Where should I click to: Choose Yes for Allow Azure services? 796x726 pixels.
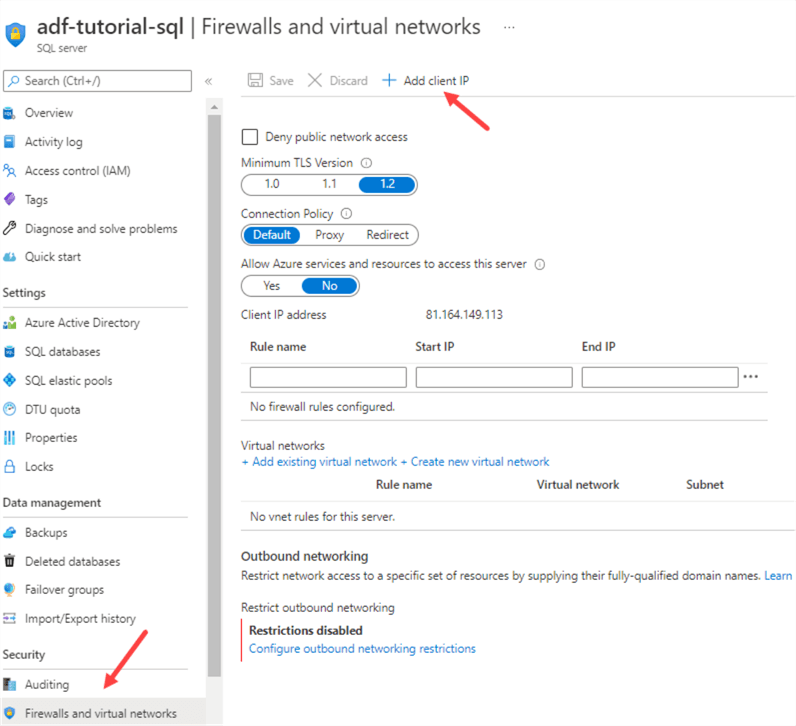[272, 286]
